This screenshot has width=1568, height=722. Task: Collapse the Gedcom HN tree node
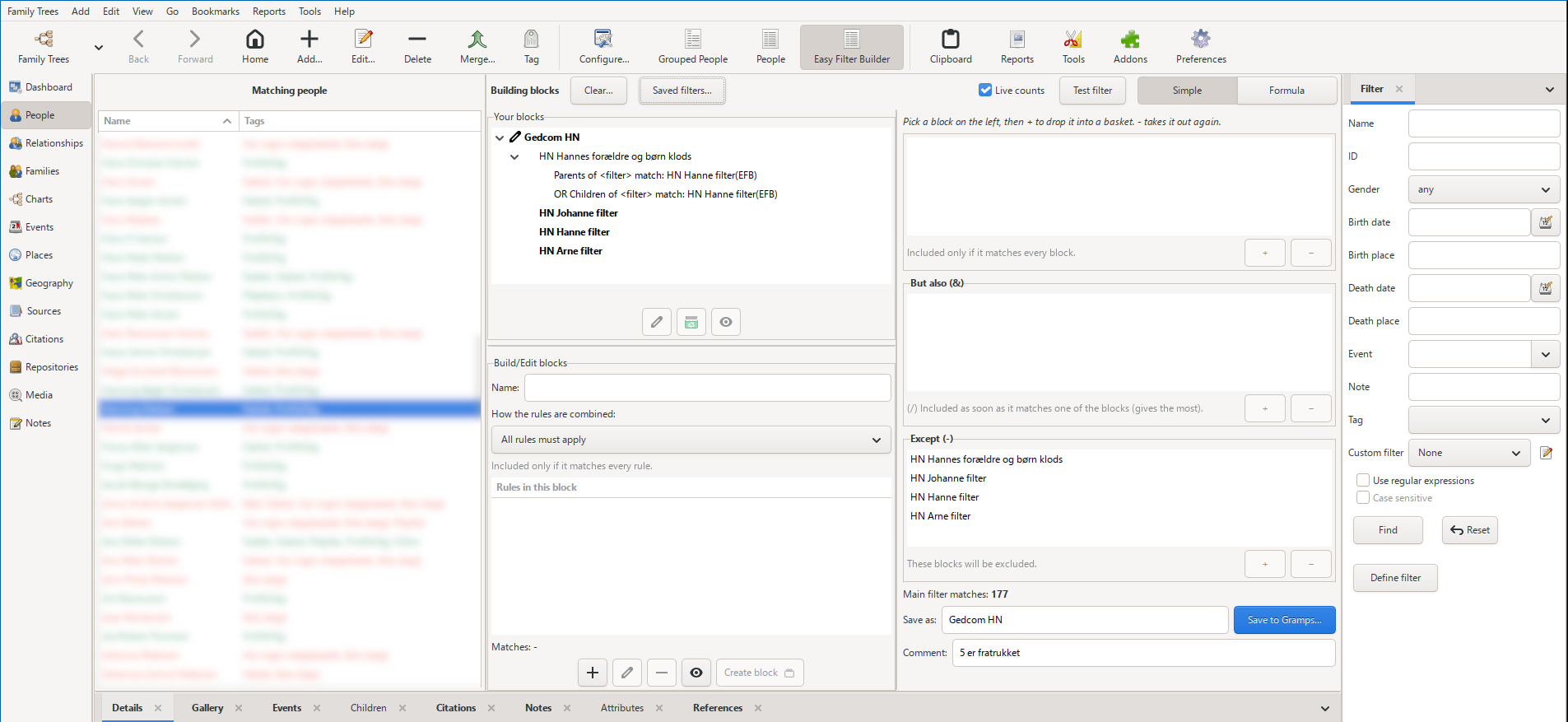coord(500,137)
